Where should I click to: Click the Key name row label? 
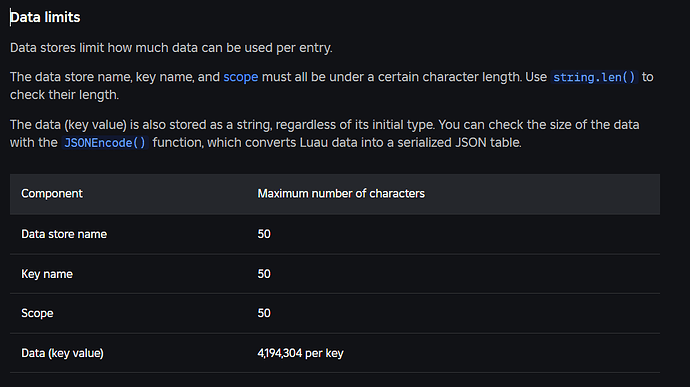[47, 274]
